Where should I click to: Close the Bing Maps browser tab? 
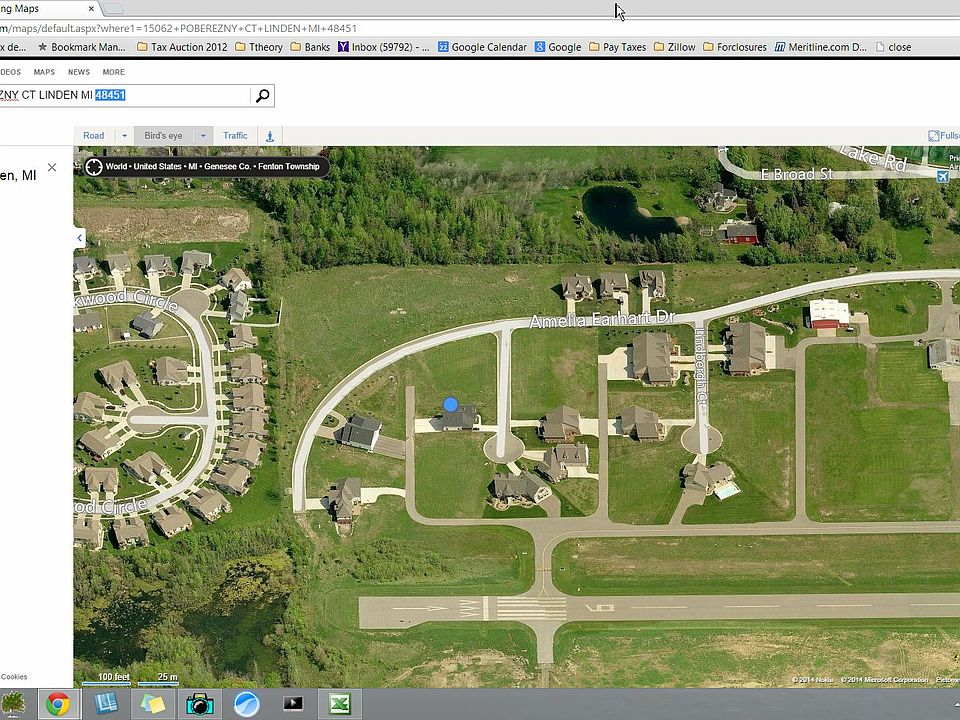91,9
